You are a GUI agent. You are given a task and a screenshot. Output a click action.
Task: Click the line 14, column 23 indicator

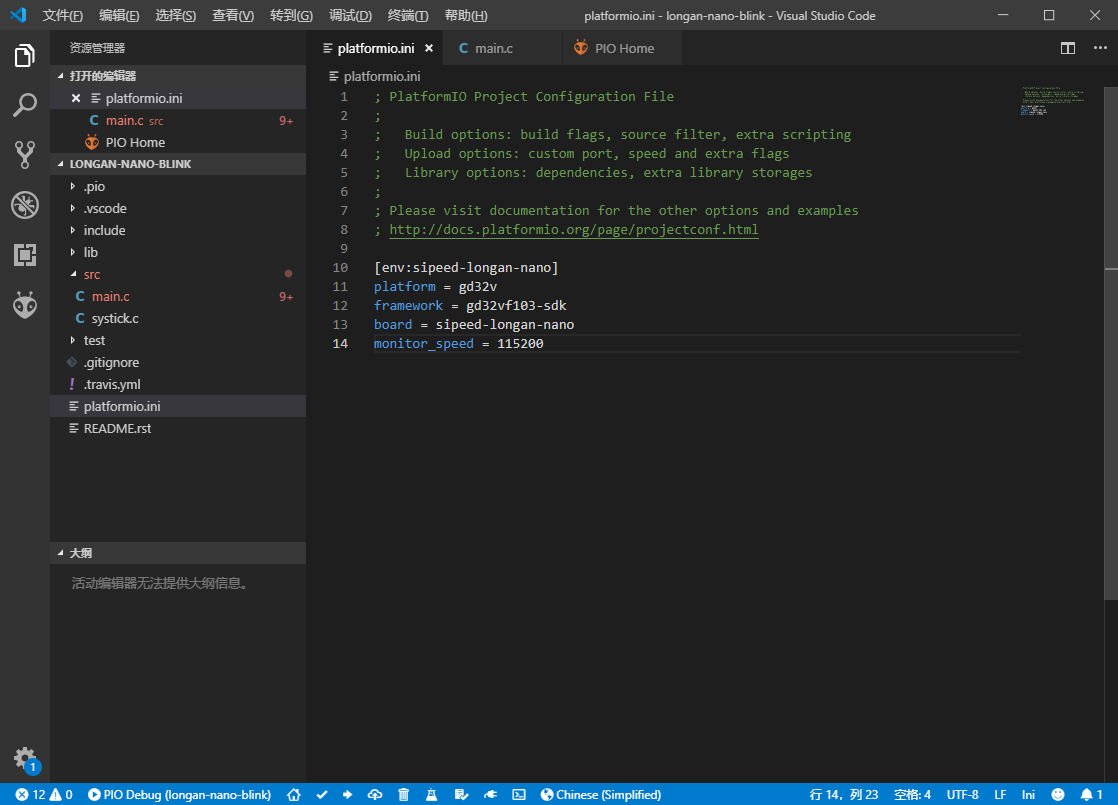[843, 794]
